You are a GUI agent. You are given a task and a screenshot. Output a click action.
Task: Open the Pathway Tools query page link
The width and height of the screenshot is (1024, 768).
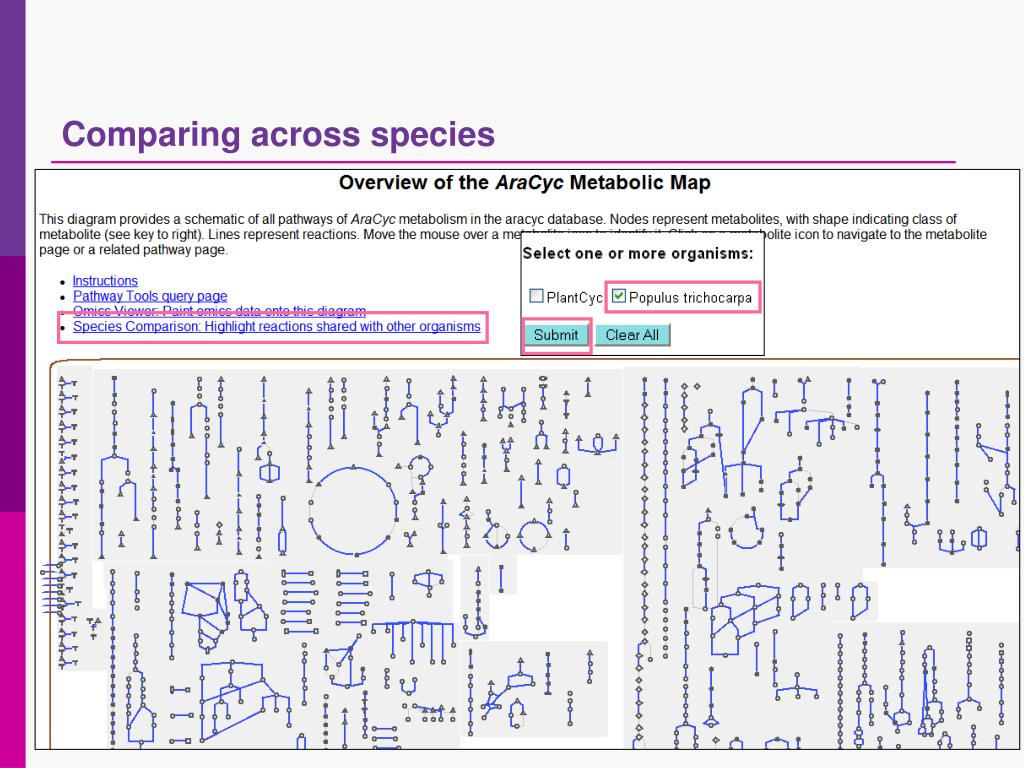[x=150, y=296]
